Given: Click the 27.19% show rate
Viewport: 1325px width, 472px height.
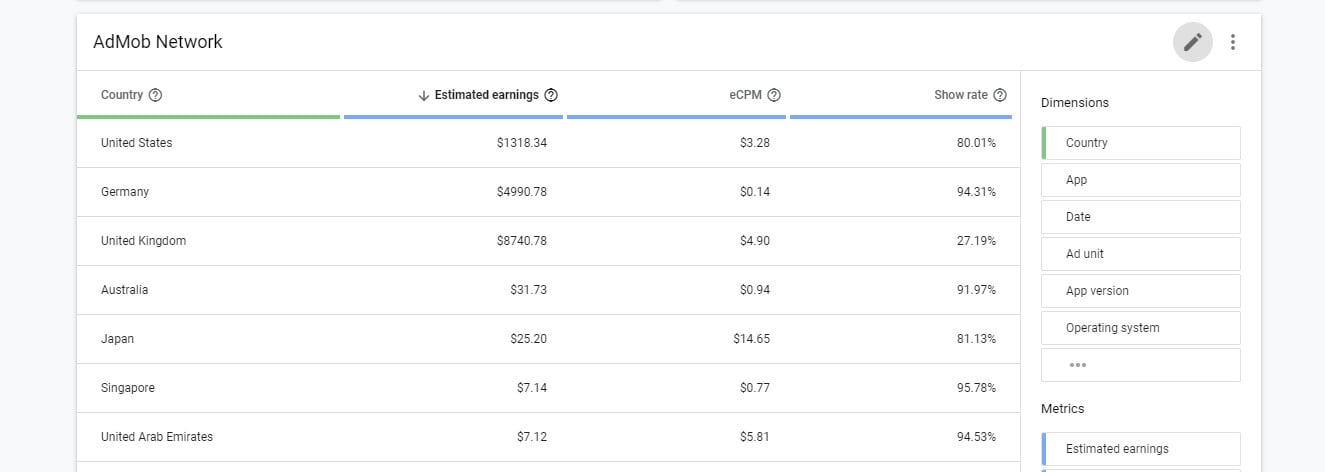Looking at the screenshot, I should 976,241.
